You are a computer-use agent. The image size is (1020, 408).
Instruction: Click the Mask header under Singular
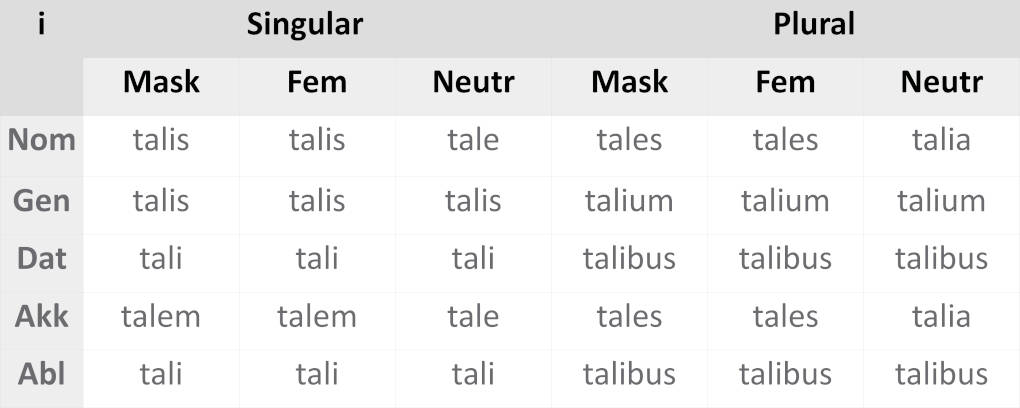[161, 82]
